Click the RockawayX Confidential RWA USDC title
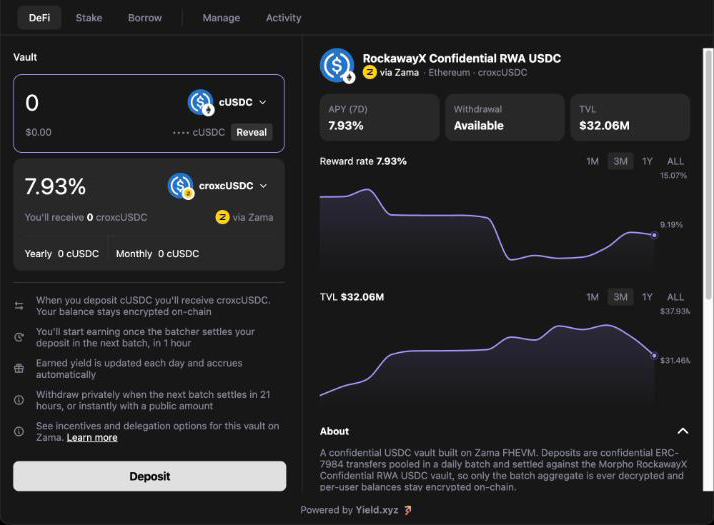Viewport: 714px width, 525px height. pyautogui.click(x=462, y=58)
